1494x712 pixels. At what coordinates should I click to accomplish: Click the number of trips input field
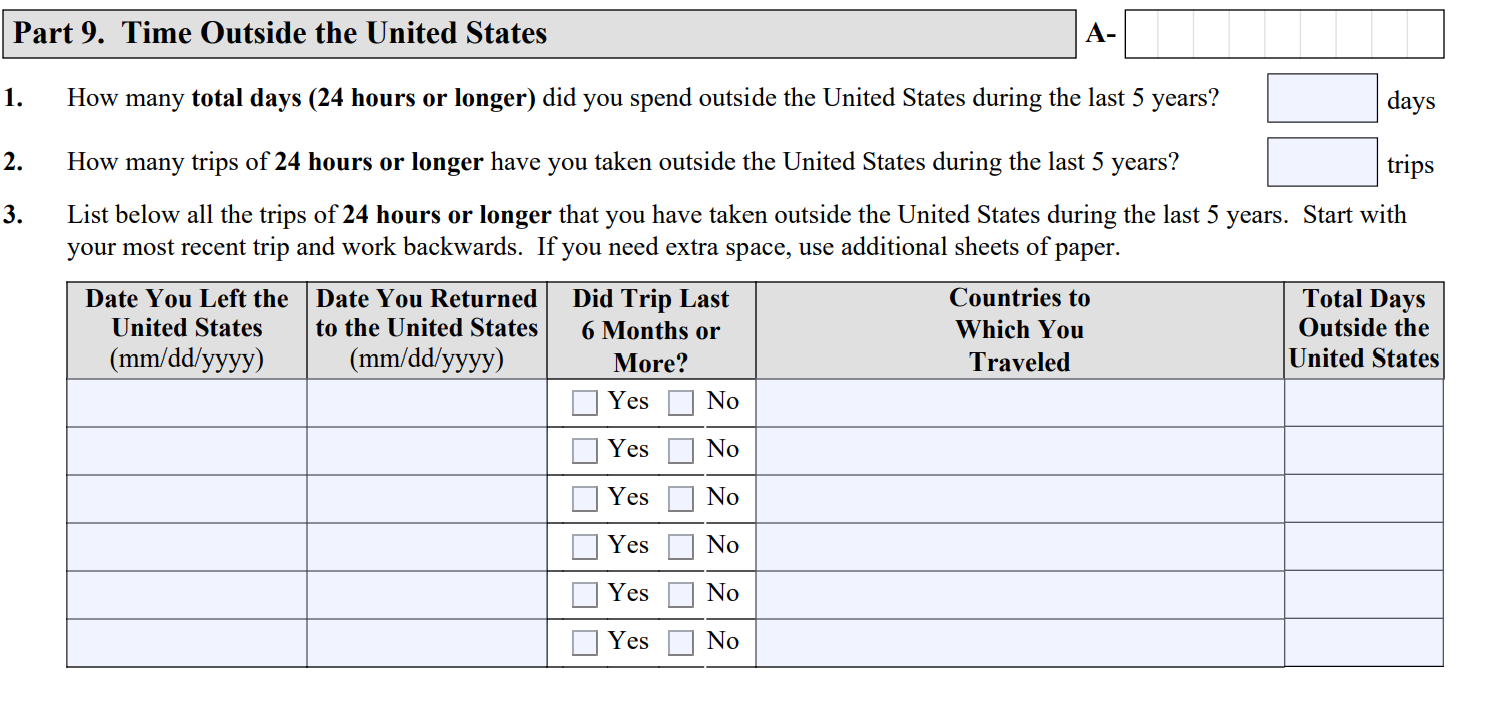1322,162
